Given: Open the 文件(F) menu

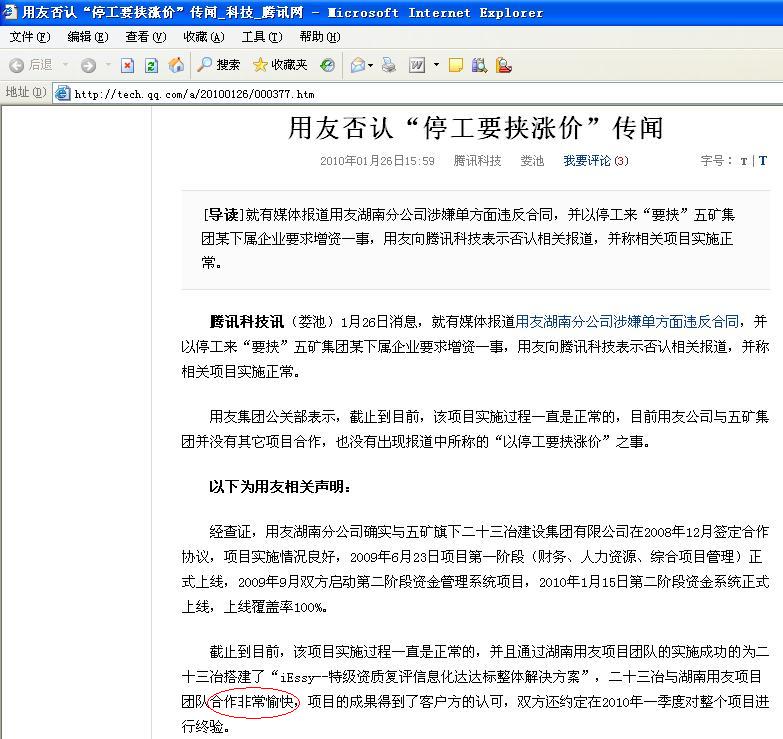Looking at the screenshot, I should click(x=30, y=37).
